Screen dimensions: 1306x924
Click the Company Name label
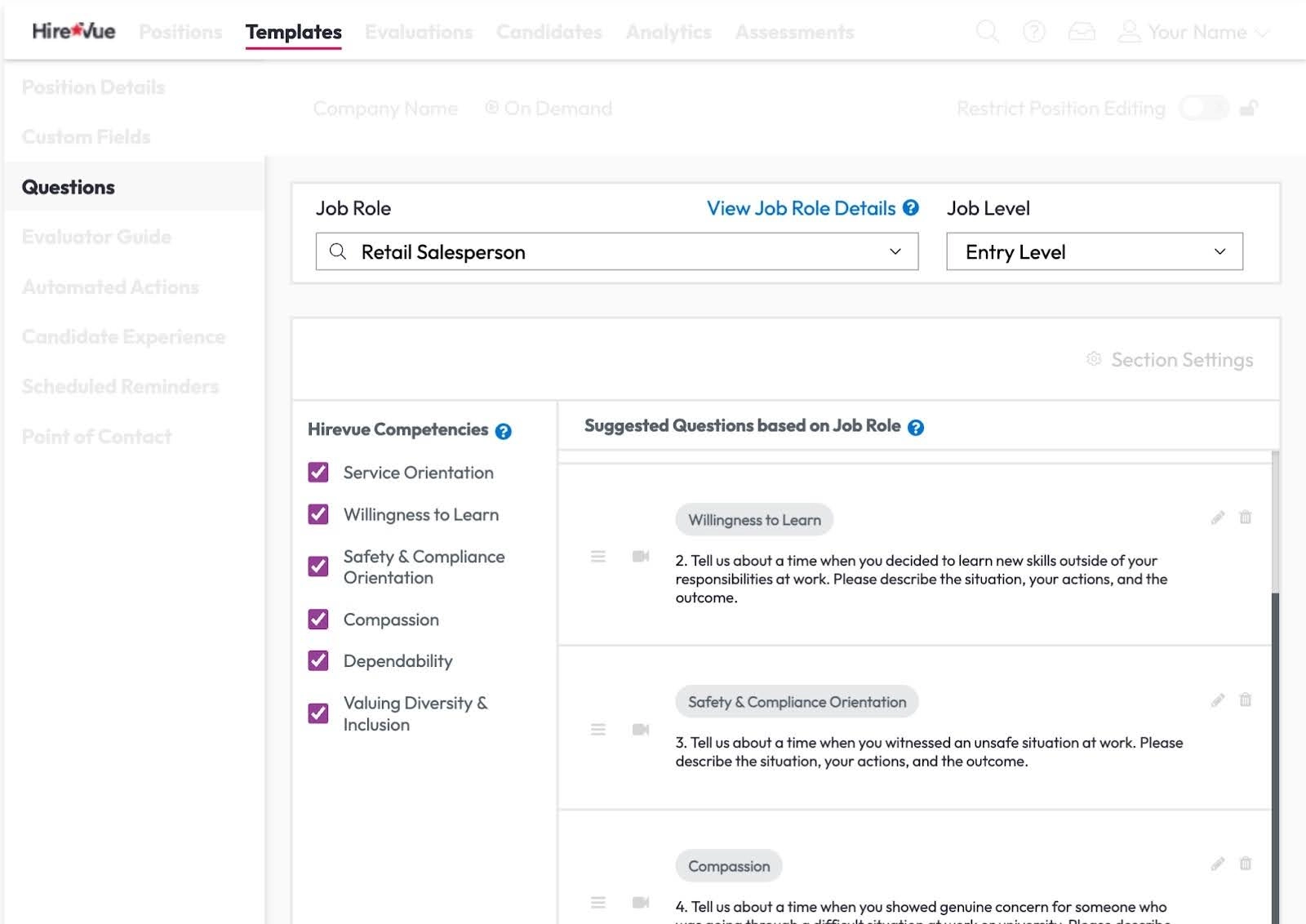[x=385, y=109]
